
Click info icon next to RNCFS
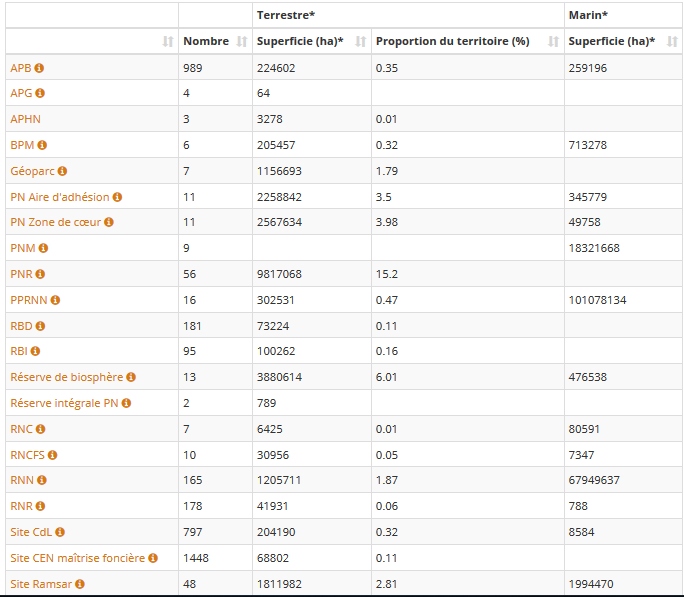tap(52, 455)
